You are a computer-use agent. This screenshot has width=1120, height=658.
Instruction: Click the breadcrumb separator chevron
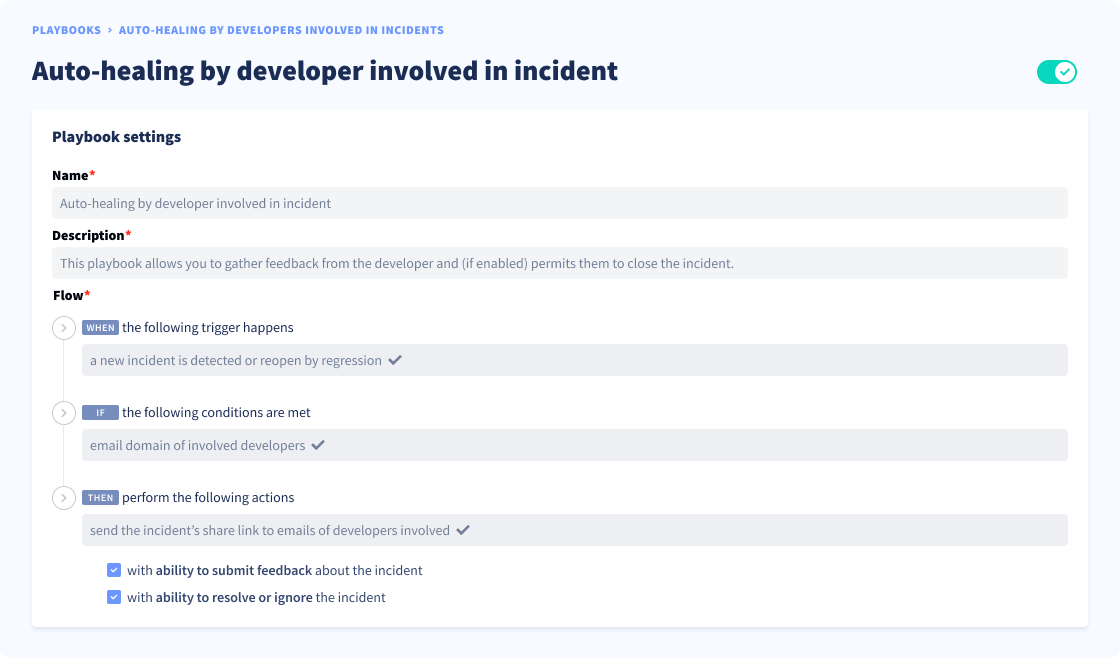point(108,30)
